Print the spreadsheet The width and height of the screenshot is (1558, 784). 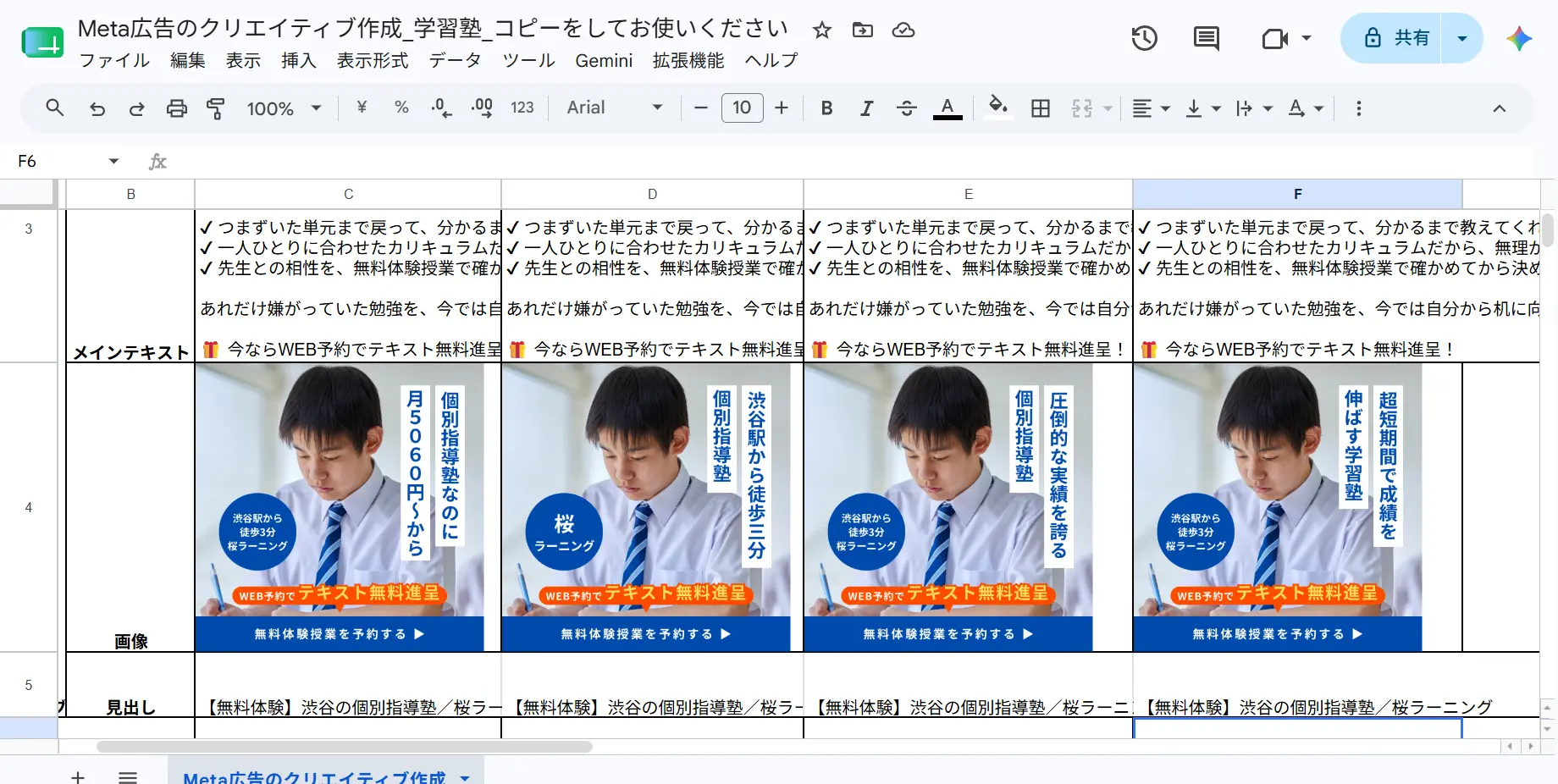pos(176,108)
